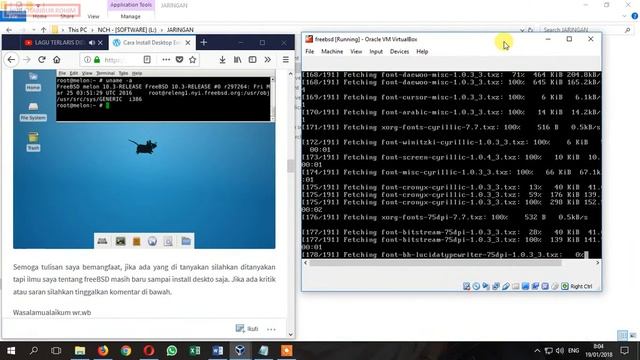640x360 pixels.
Task: Open Windows taskbar search
Action: [x=34, y=351]
